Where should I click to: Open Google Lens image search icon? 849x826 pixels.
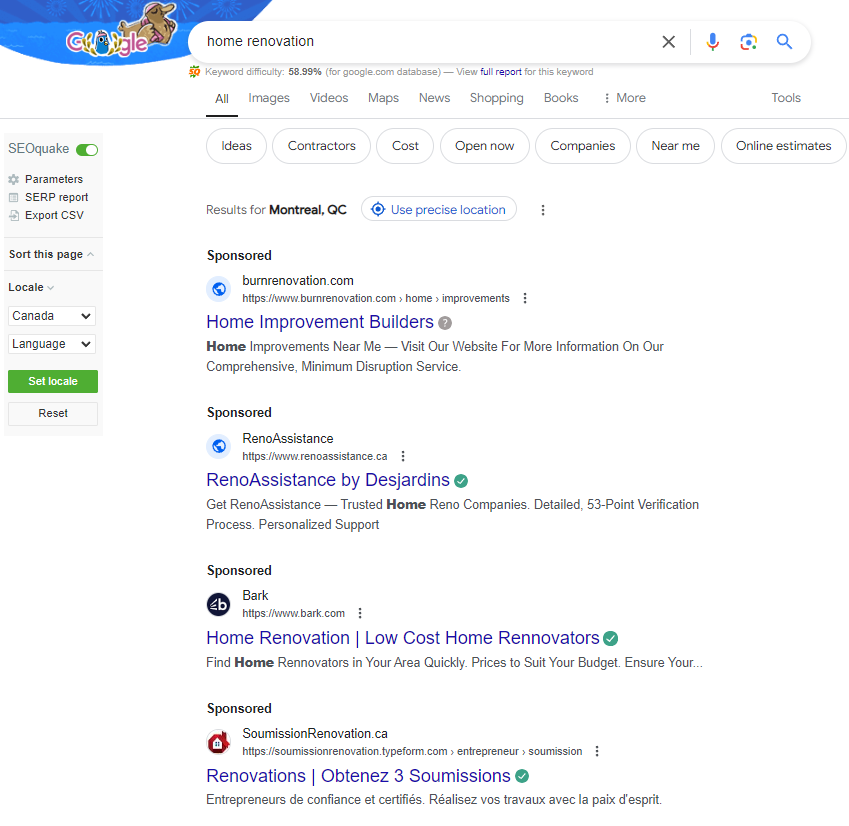(x=749, y=42)
